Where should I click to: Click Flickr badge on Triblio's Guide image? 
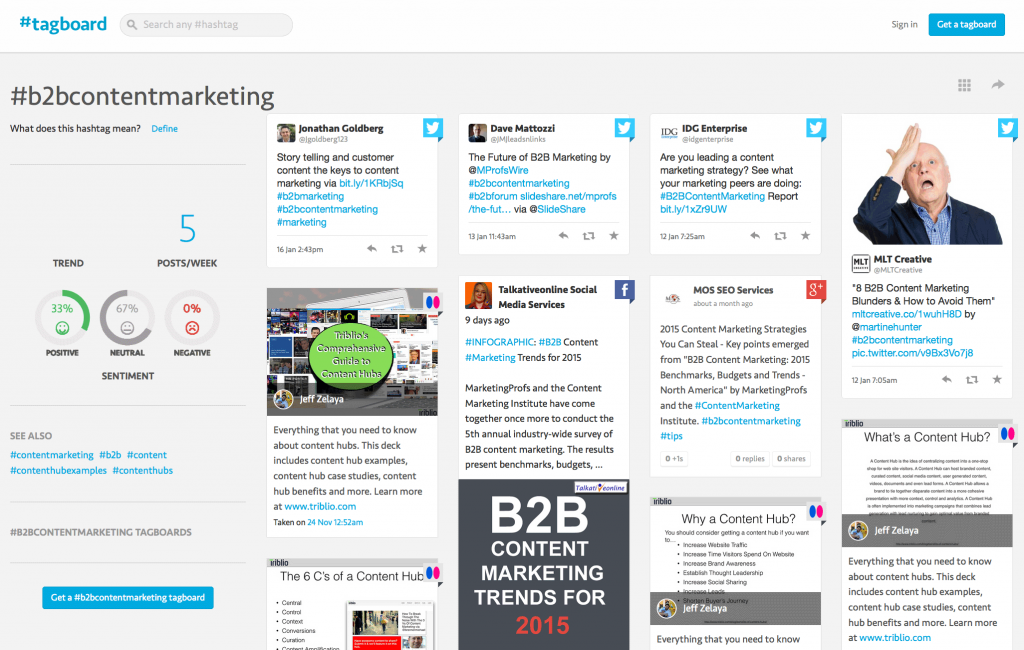coord(432,302)
